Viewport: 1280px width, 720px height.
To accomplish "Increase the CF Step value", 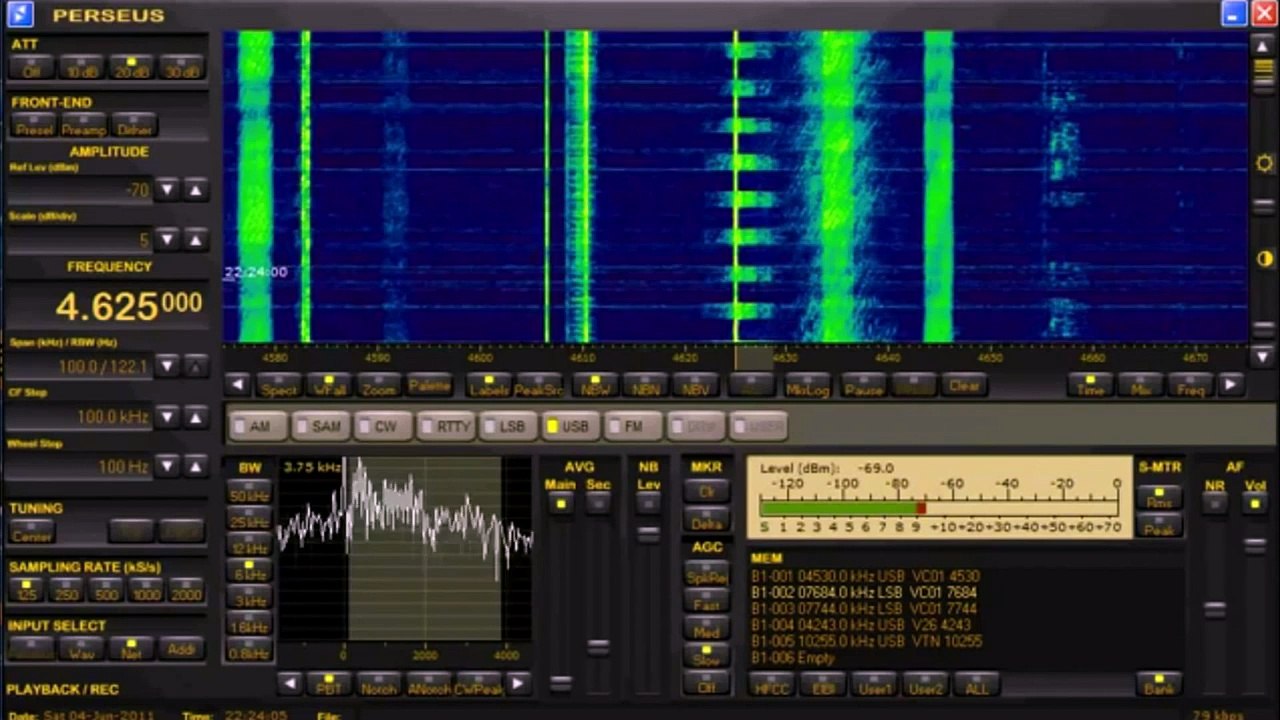I will point(195,417).
